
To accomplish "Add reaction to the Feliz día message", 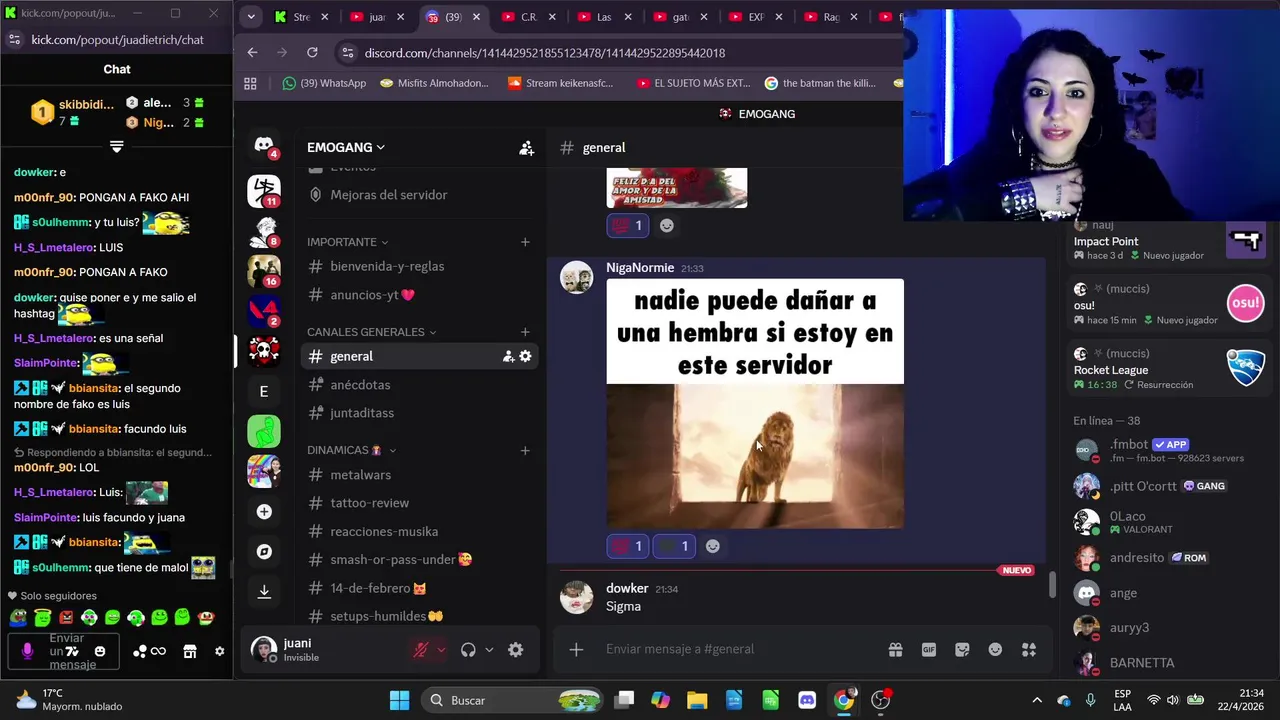I will [x=667, y=226].
